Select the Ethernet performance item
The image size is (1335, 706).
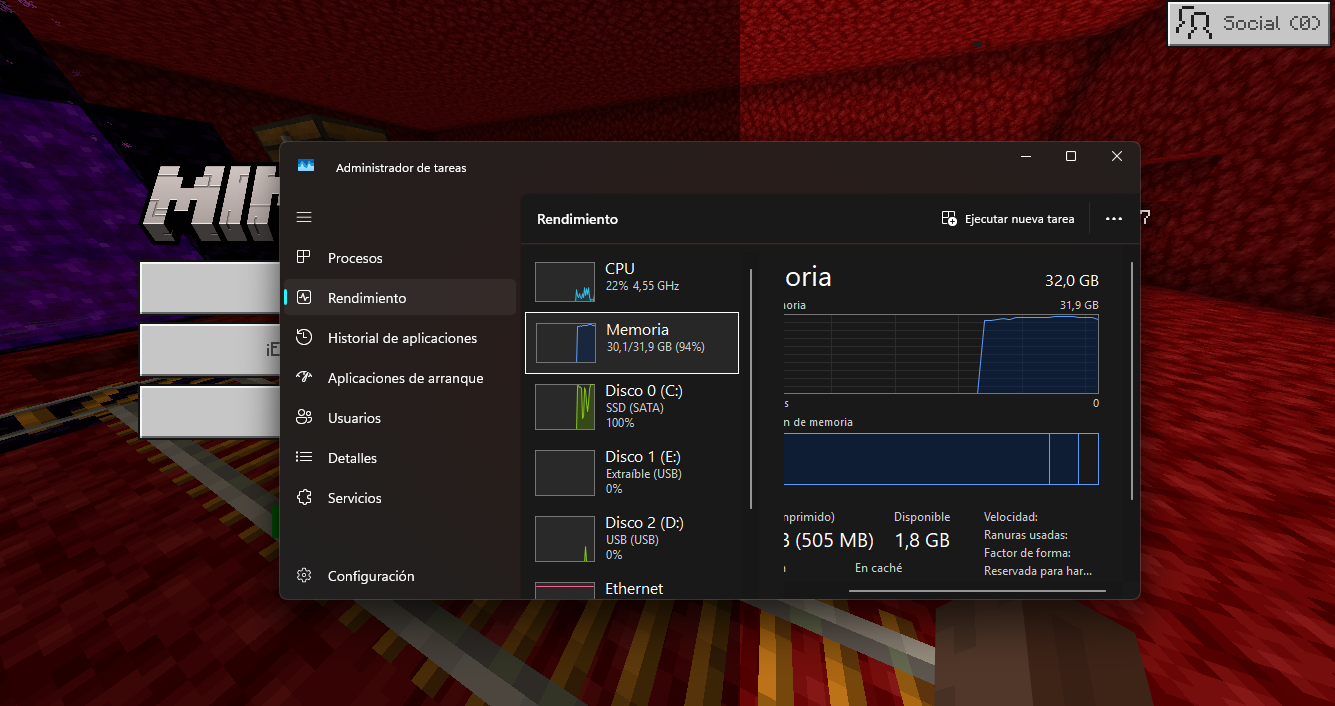point(632,589)
